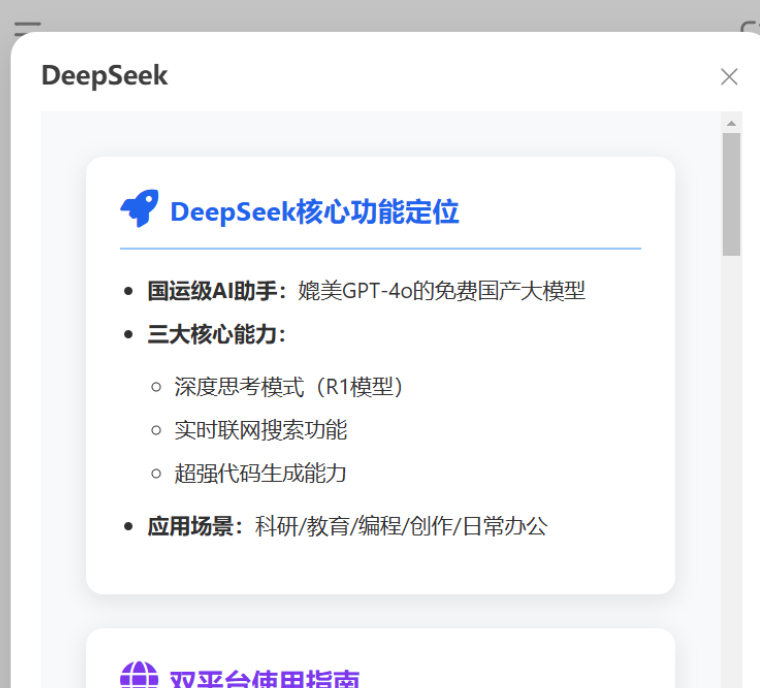Viewport: 760px width, 688px height.
Task: Click the text 三大核心能力
Action: (213, 335)
